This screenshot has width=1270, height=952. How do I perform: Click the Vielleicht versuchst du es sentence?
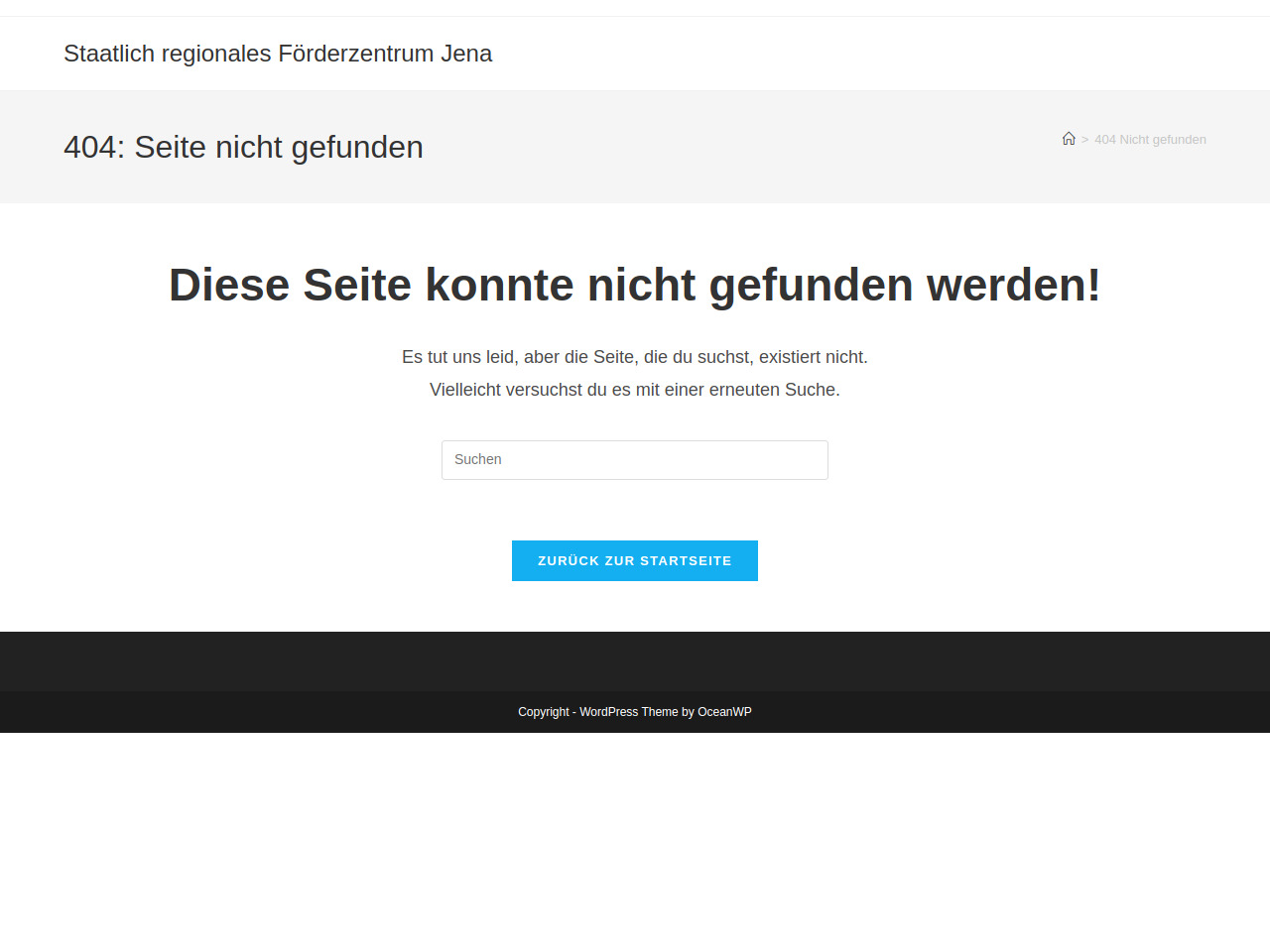pyautogui.click(x=635, y=390)
